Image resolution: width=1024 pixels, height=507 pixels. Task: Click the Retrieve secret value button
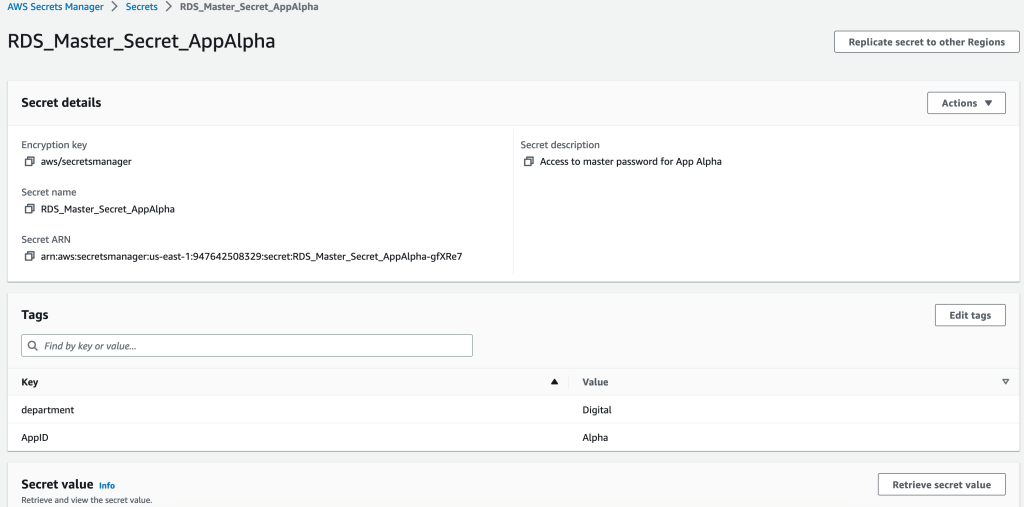[941, 485]
